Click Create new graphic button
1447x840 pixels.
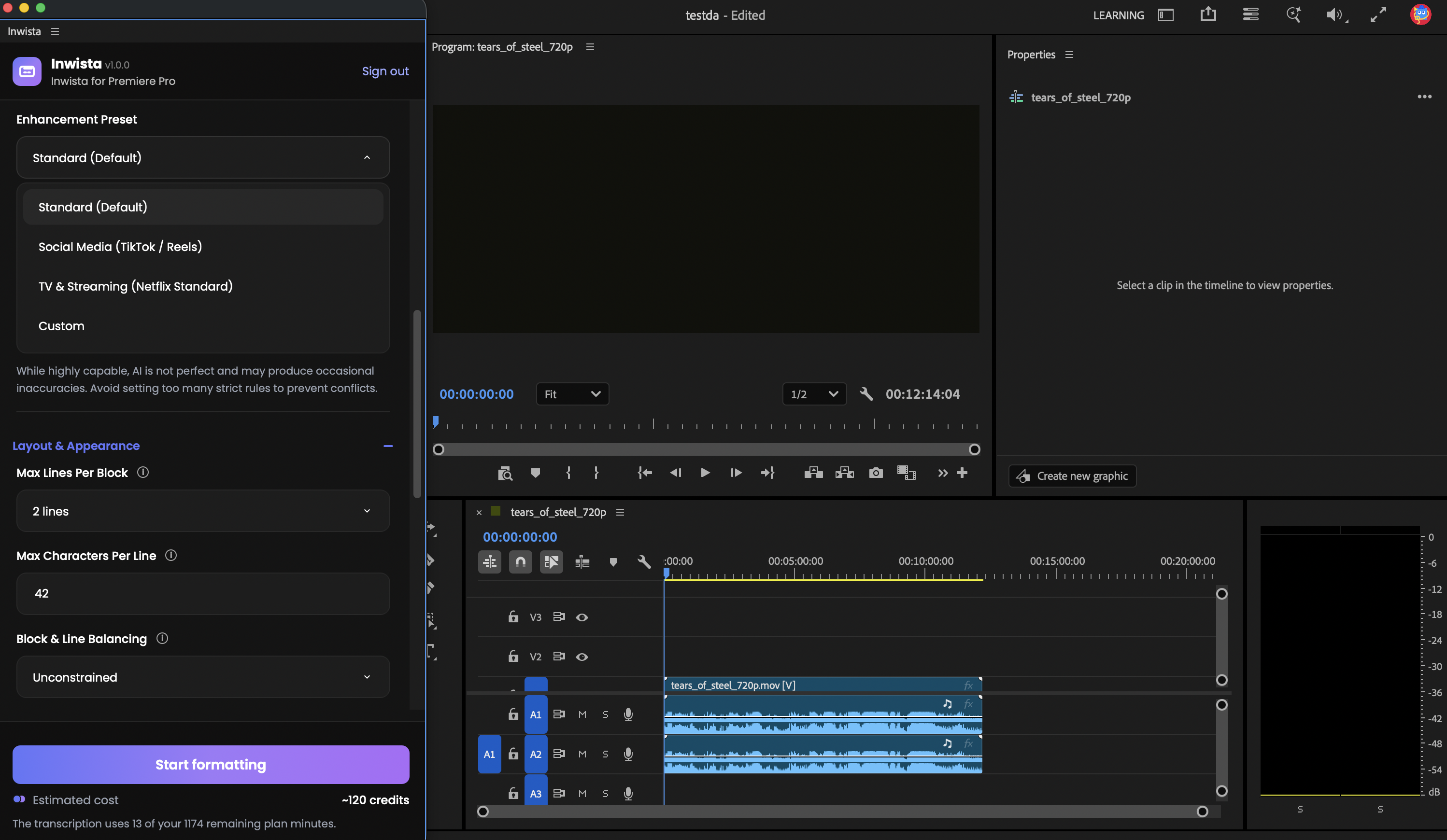coord(1072,476)
